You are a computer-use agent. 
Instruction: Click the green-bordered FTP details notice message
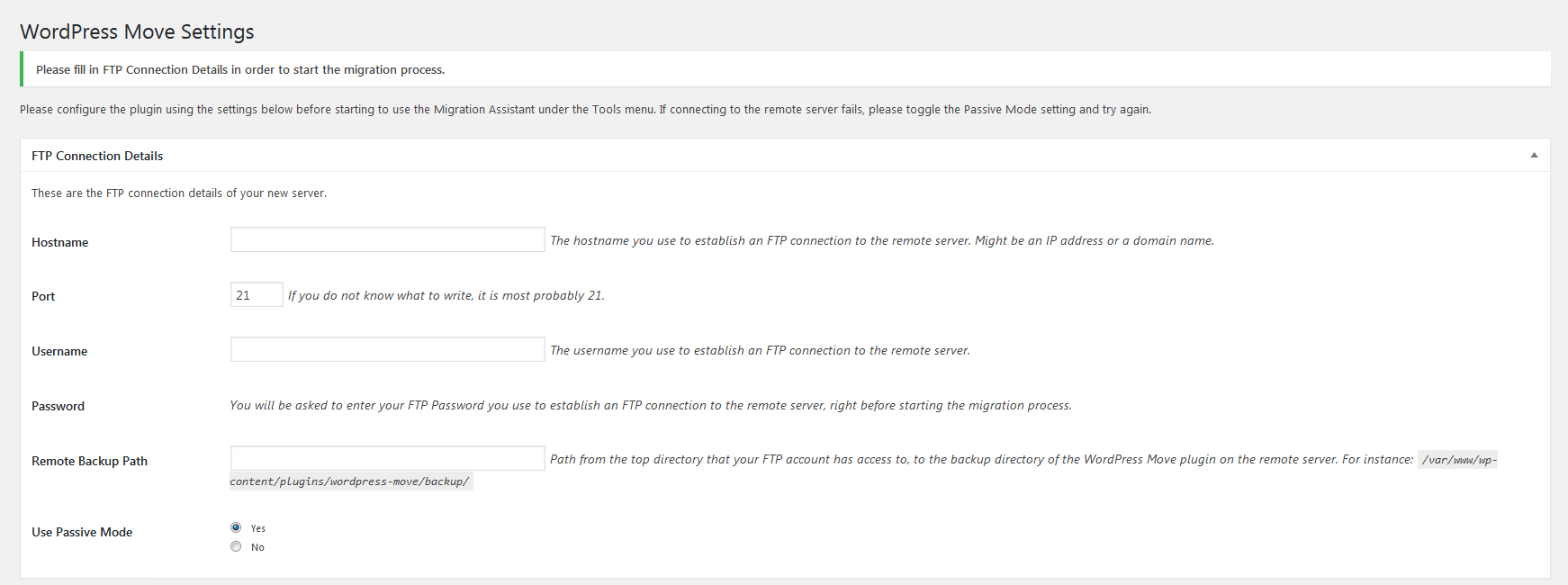coord(240,69)
